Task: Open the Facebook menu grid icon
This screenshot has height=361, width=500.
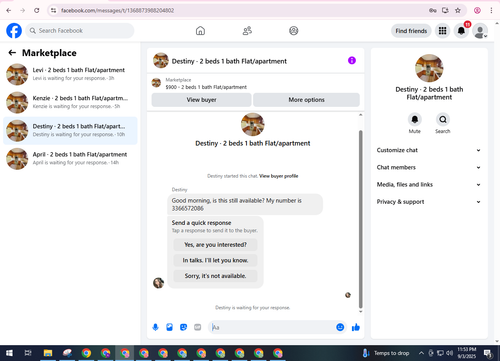Action: (x=442, y=31)
